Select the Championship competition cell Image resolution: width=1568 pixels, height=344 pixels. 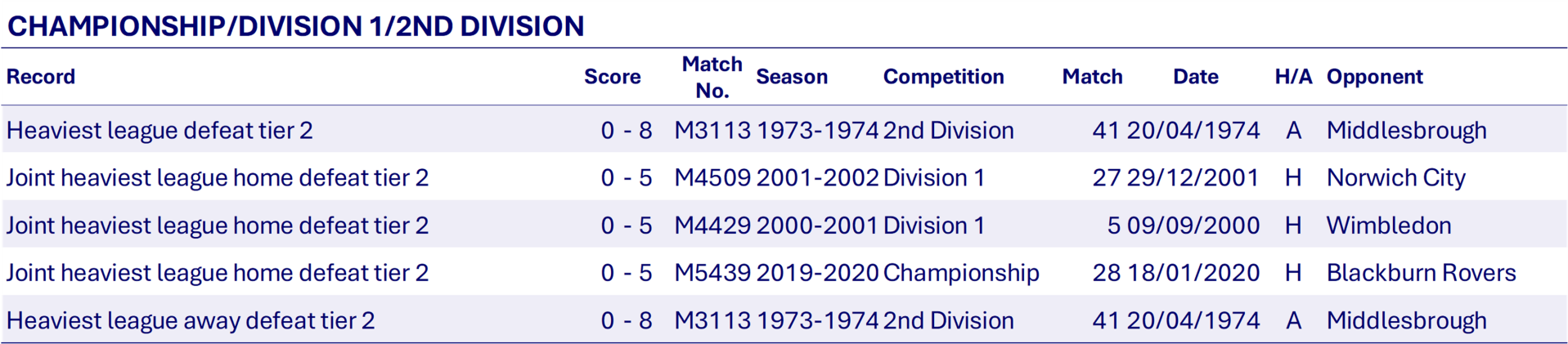click(961, 273)
